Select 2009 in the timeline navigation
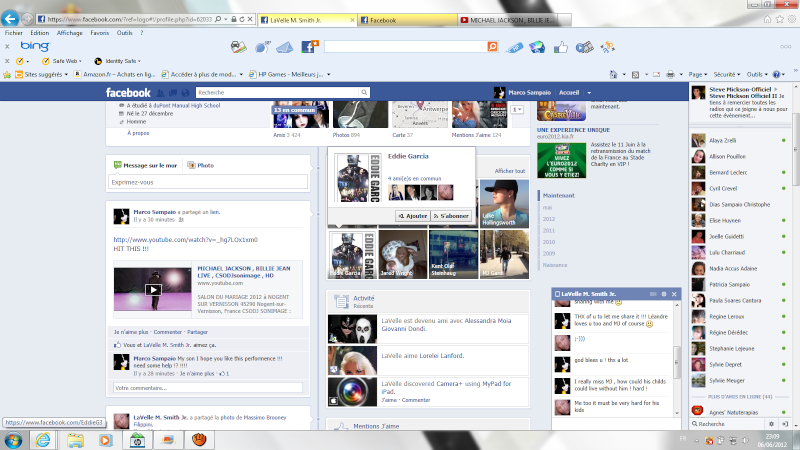Screen dimensions: 800x450 coord(549,253)
